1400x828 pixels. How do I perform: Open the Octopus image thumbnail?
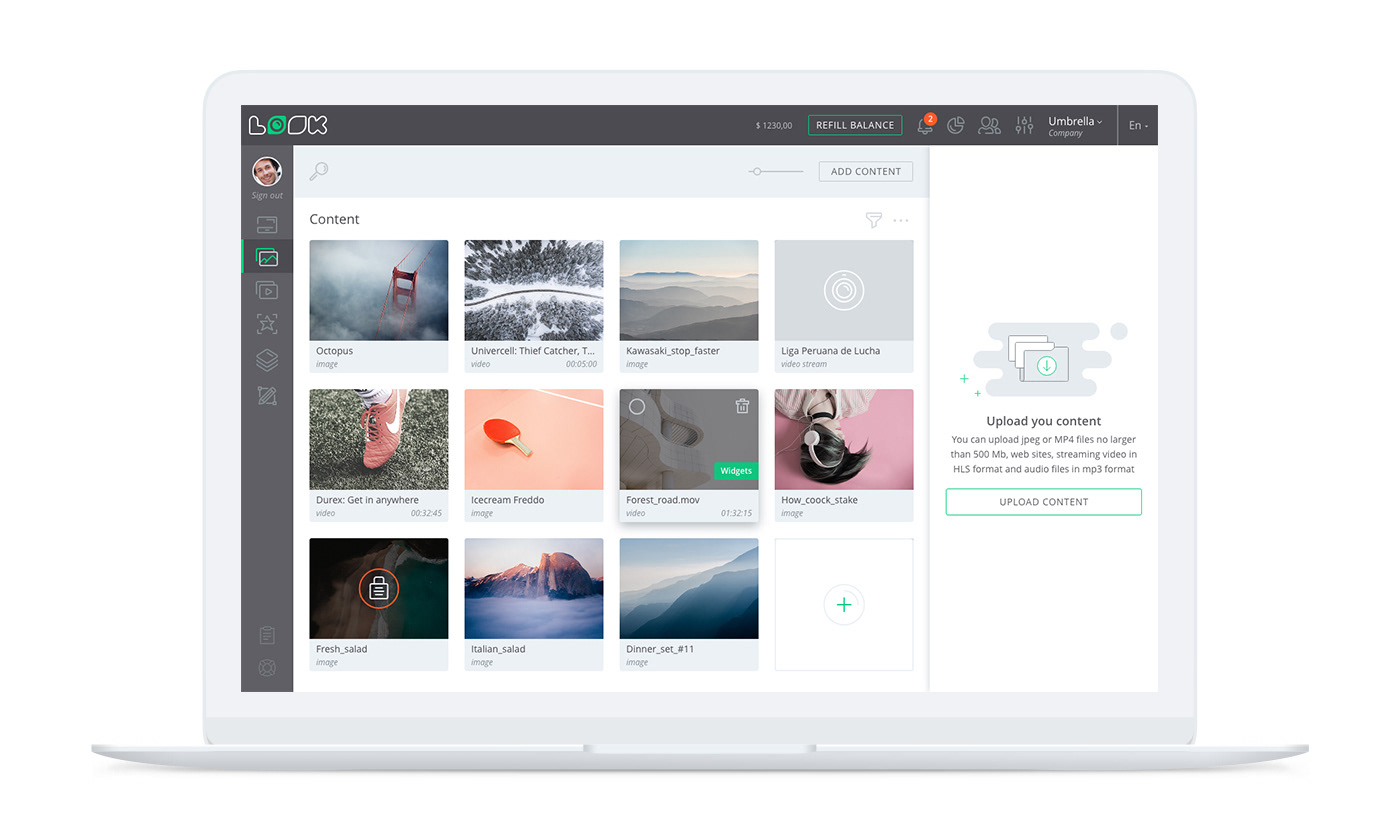(x=379, y=290)
